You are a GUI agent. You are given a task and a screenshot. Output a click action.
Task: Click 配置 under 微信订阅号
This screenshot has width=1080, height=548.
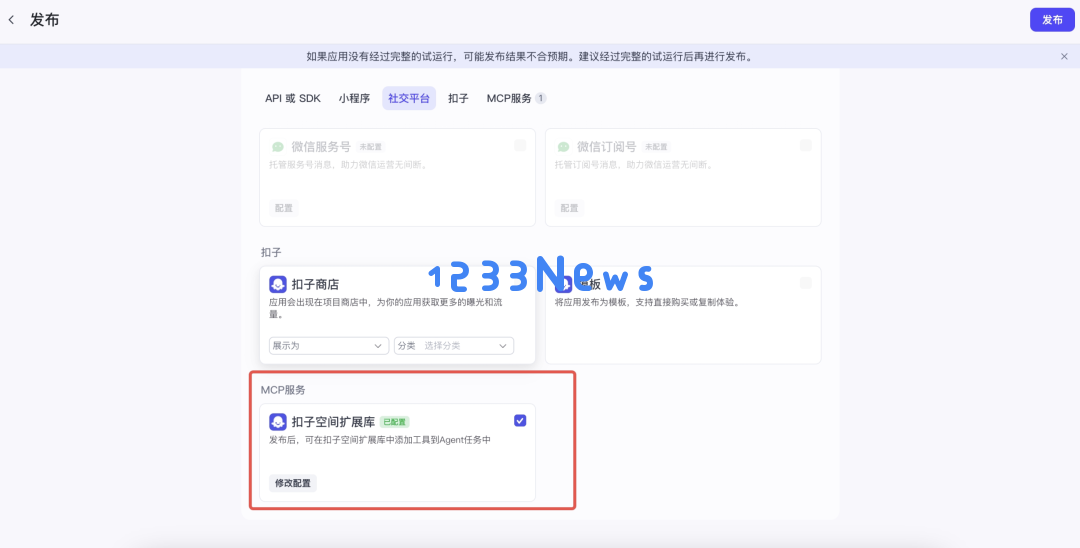570,208
